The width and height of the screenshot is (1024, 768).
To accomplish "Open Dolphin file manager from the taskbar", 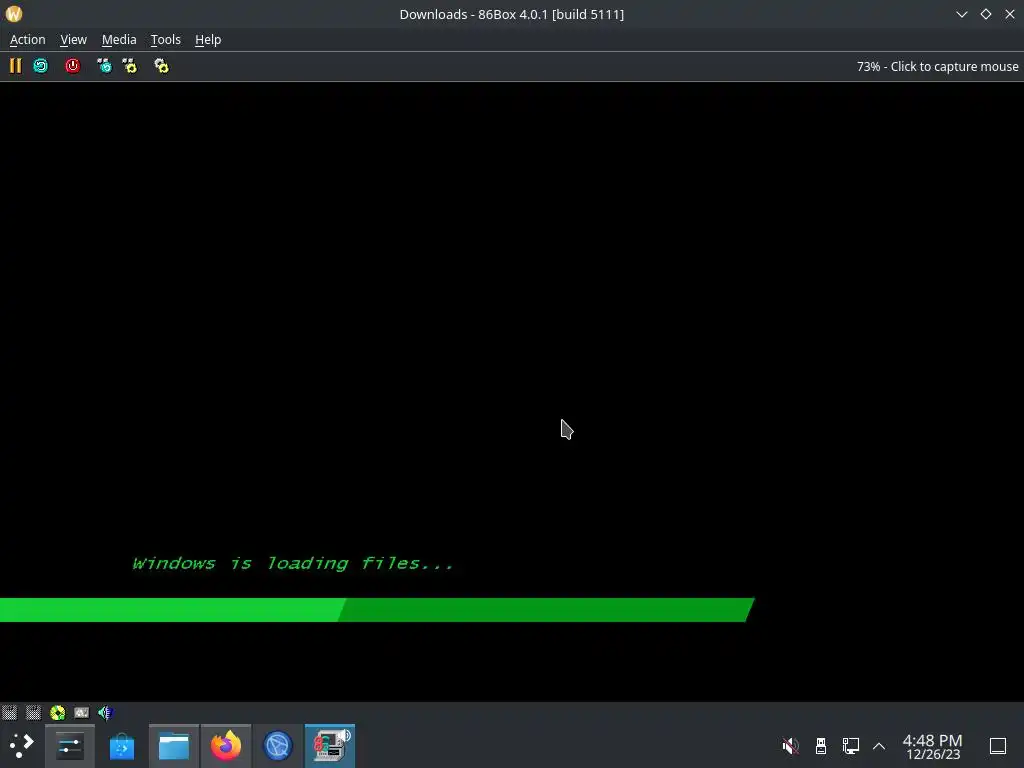I will tap(174, 746).
